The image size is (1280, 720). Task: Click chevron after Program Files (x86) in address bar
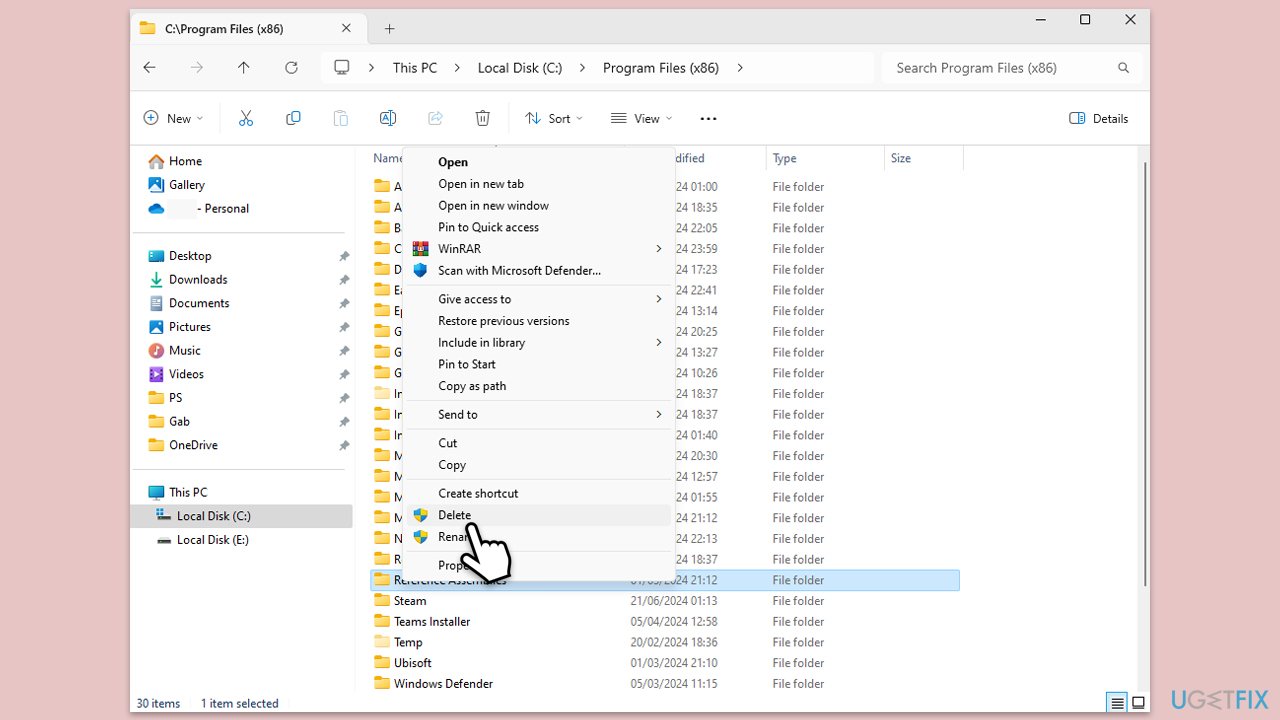coord(740,68)
